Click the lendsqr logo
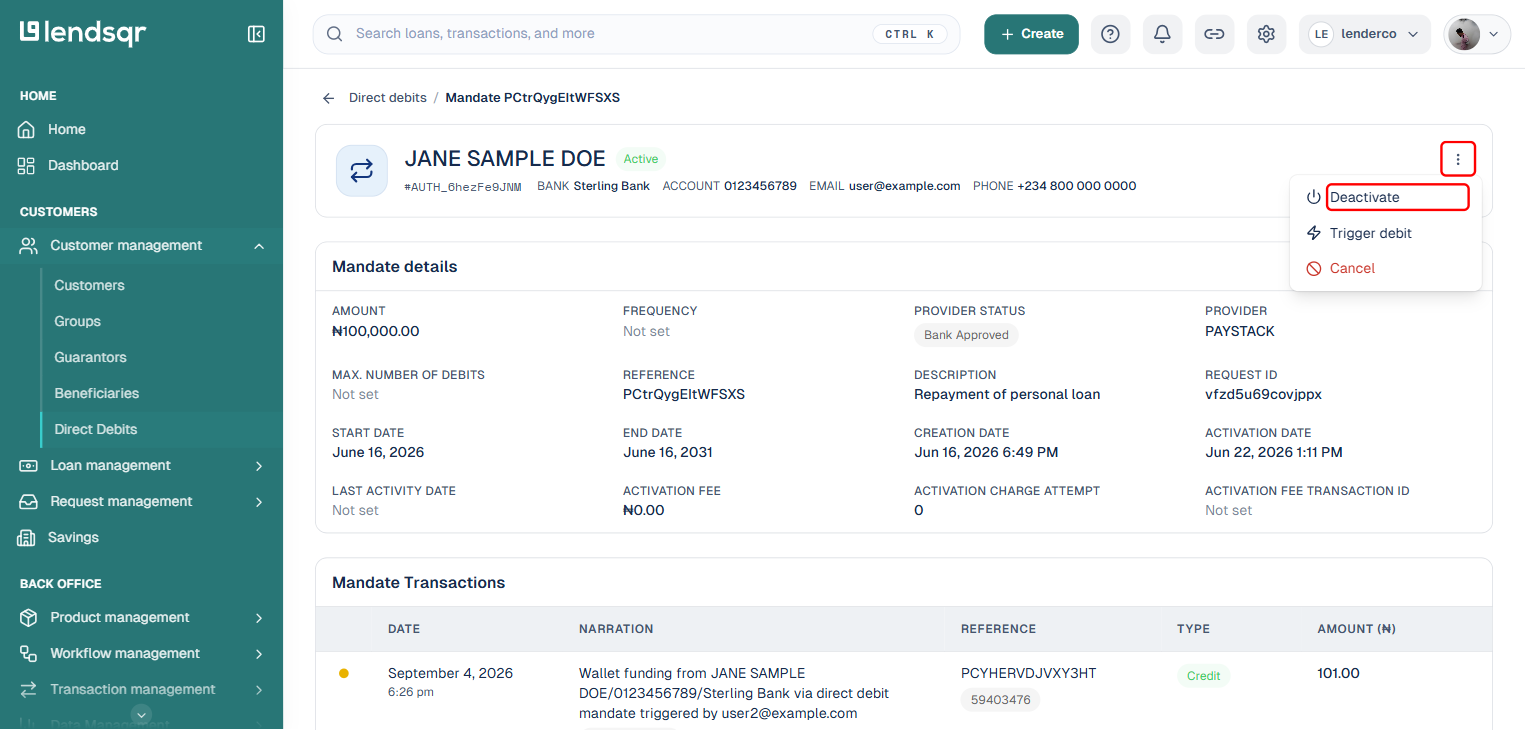Screen dimensions: 1535x730 (83, 33)
